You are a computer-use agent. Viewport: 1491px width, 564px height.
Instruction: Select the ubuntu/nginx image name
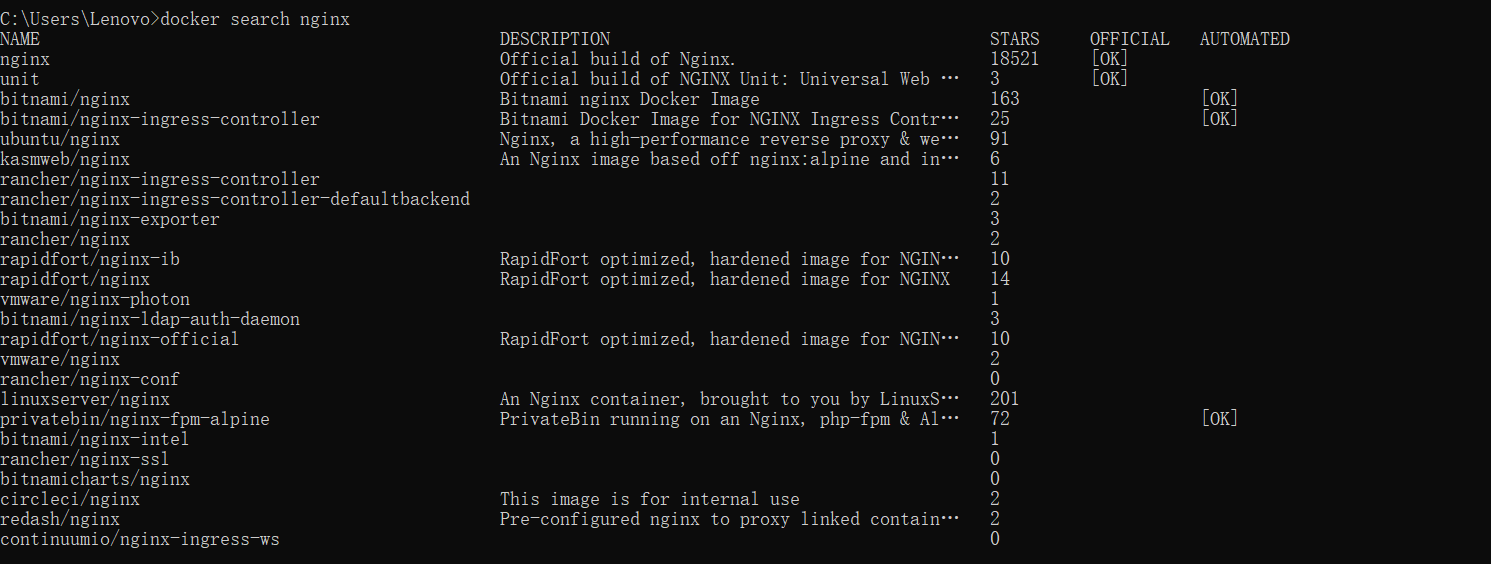pyautogui.click(x=60, y=139)
